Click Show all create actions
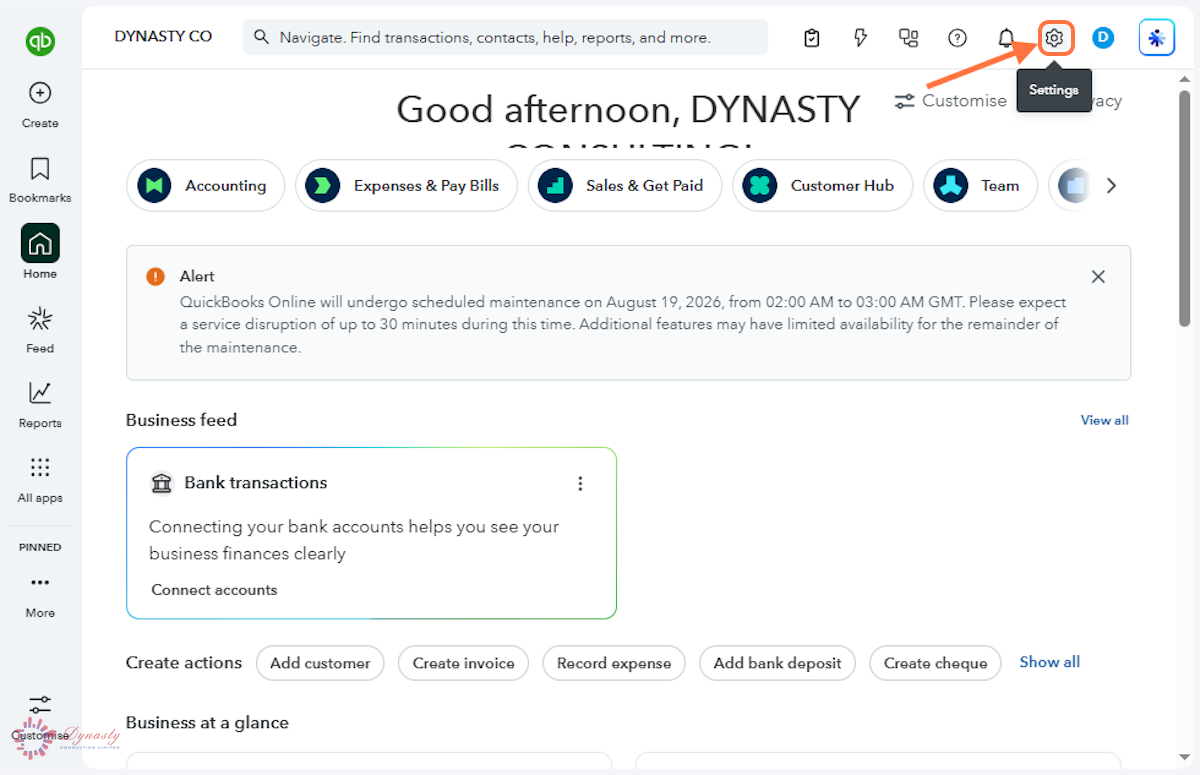The height and width of the screenshot is (775, 1200). tap(1050, 662)
